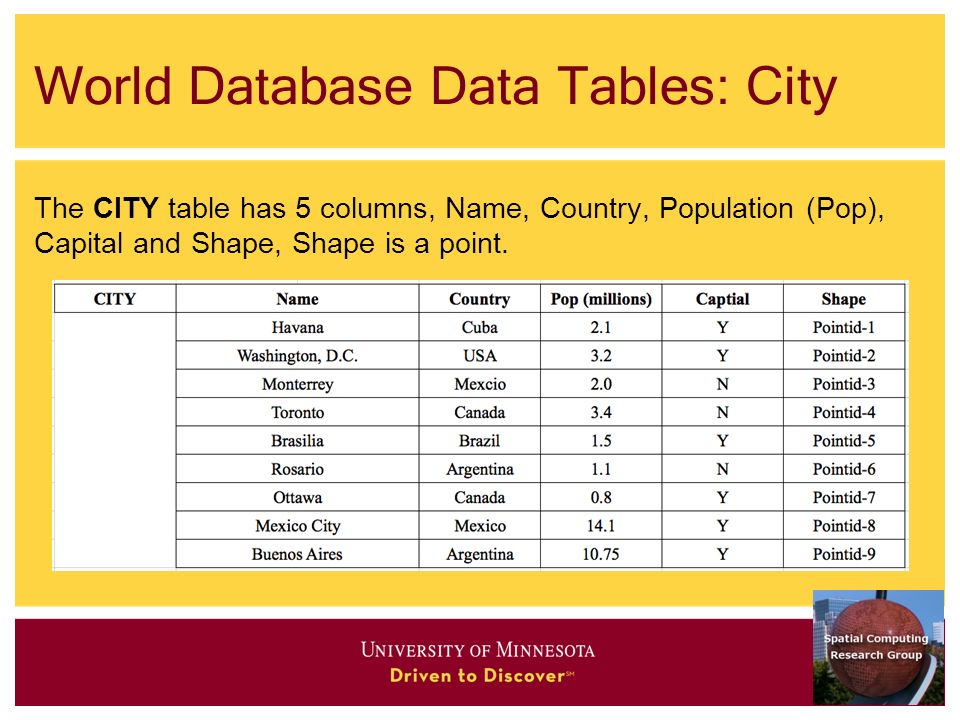Click the Pointid-7 shape cell
The image size is (960, 720).
pyautogui.click(x=844, y=497)
